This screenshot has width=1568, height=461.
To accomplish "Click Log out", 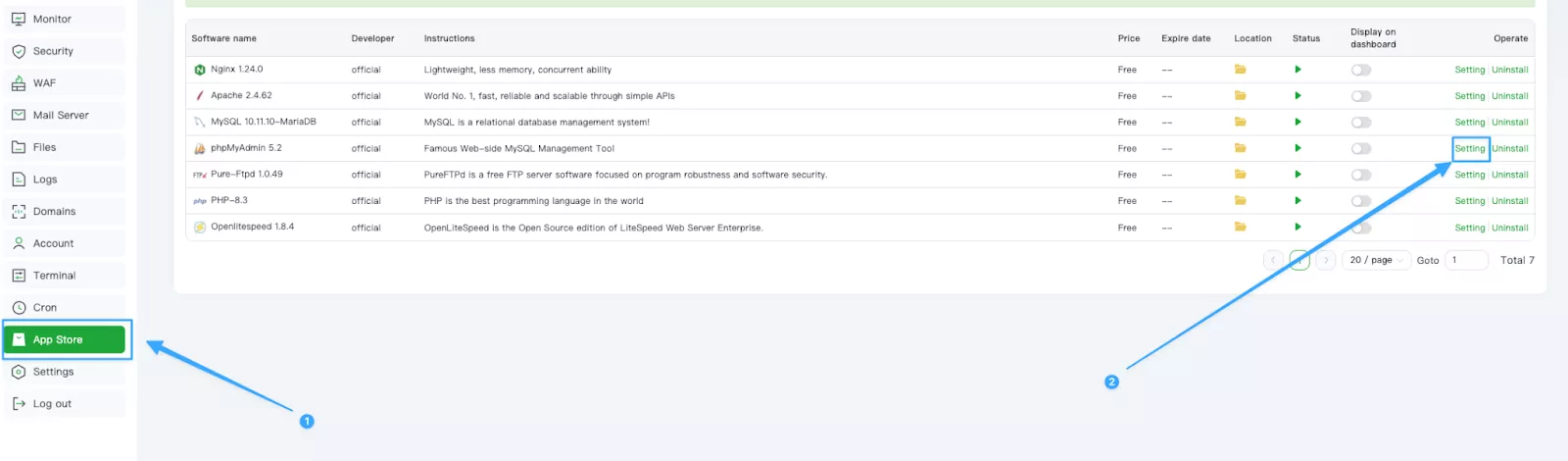I will 65,403.
